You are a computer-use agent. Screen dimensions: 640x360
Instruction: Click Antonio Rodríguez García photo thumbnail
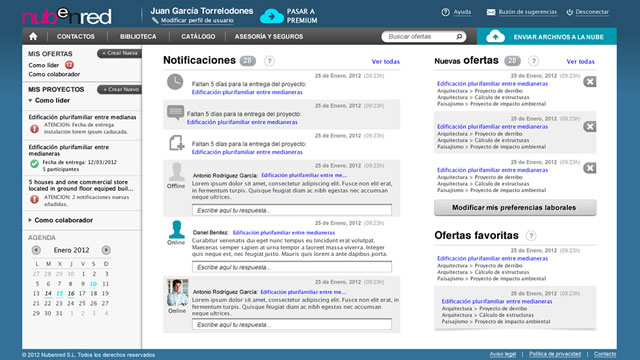coord(178,293)
